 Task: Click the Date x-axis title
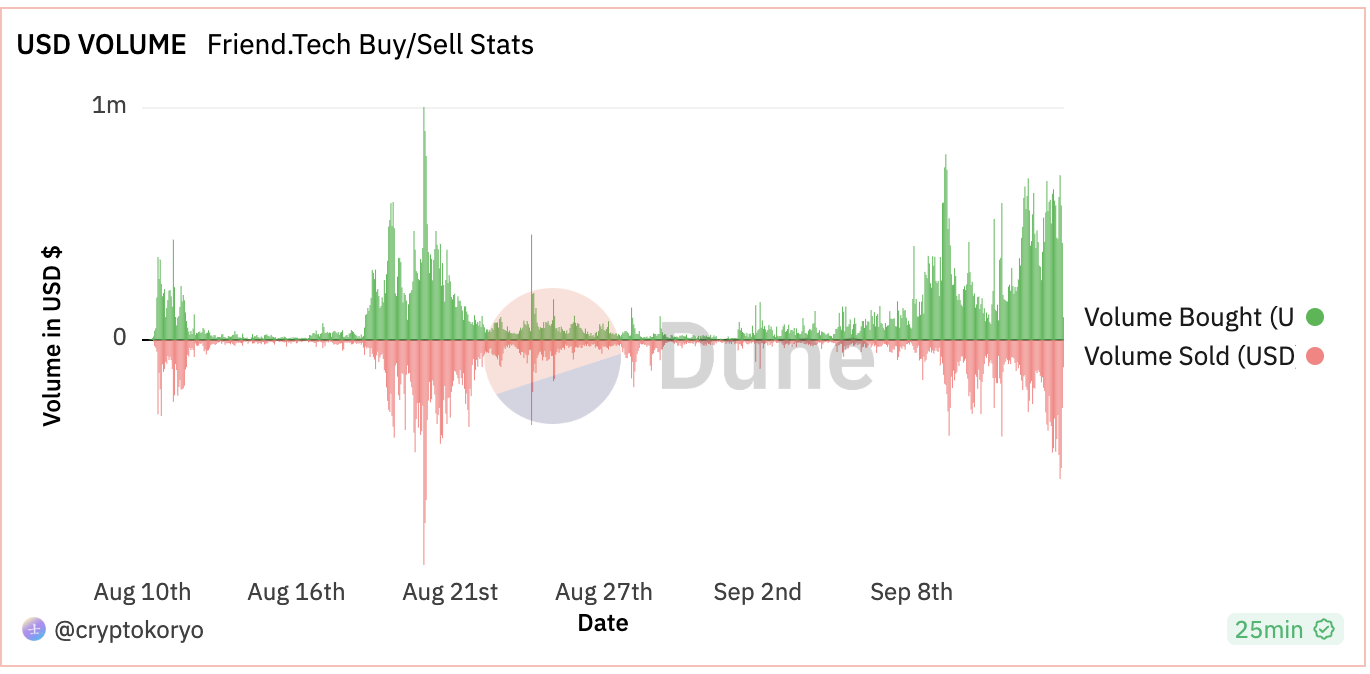pyautogui.click(x=603, y=623)
